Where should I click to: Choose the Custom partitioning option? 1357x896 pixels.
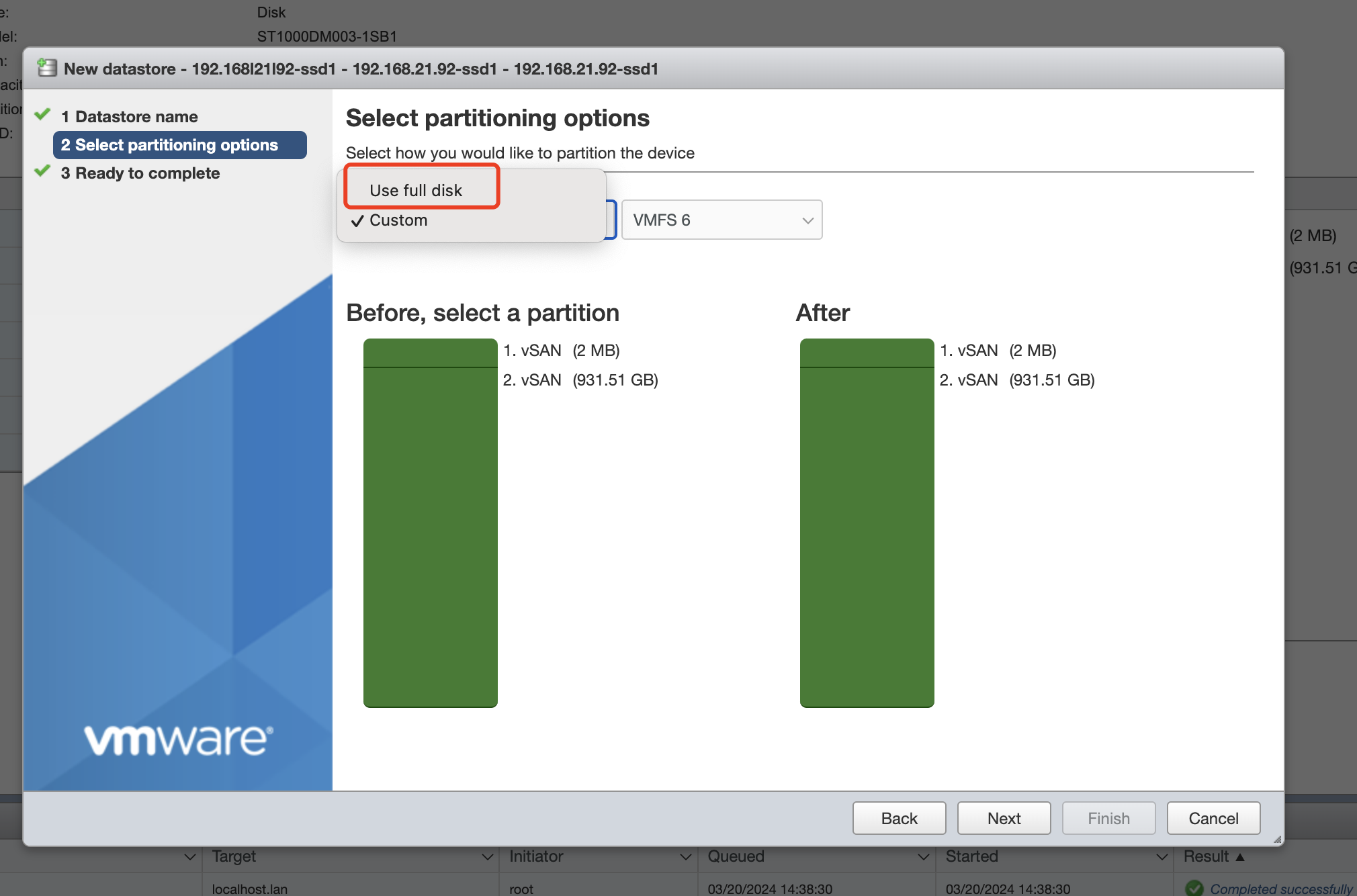(398, 220)
